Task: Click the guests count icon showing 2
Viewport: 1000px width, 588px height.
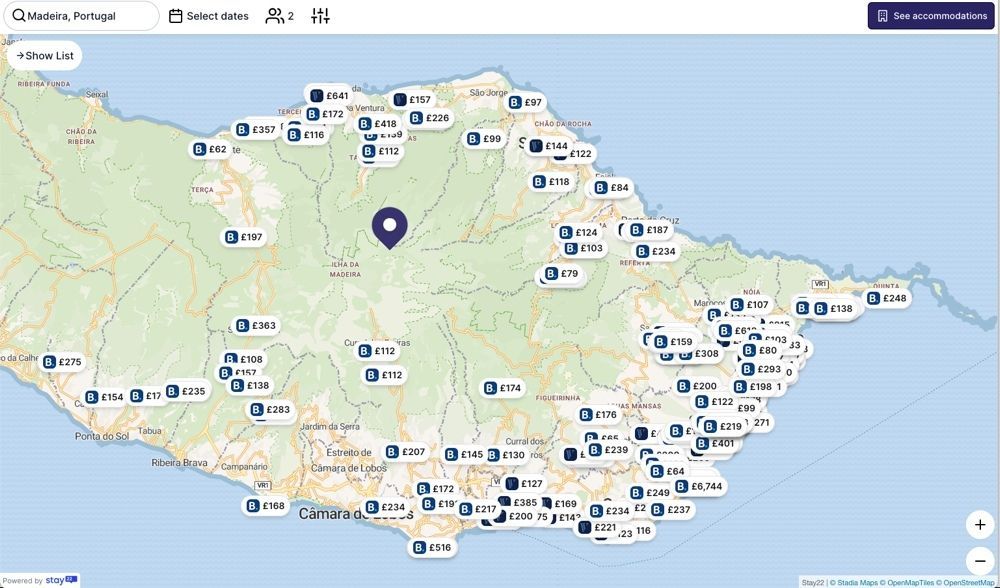Action: pos(279,16)
